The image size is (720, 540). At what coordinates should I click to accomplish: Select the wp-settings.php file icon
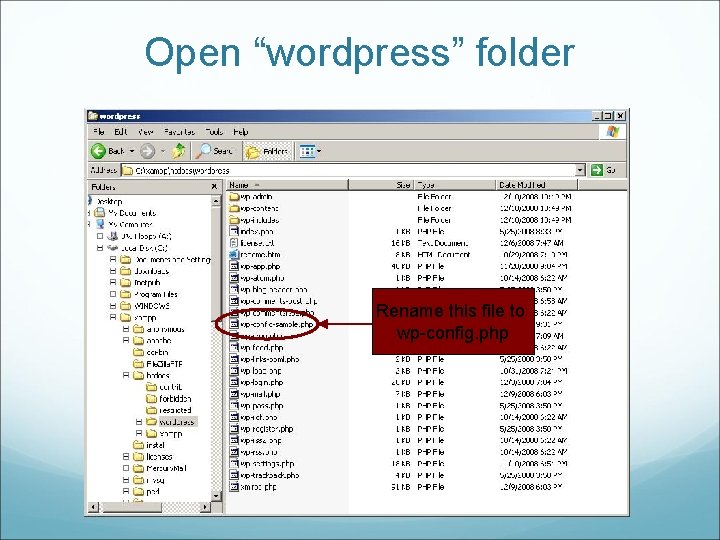tap(234, 464)
